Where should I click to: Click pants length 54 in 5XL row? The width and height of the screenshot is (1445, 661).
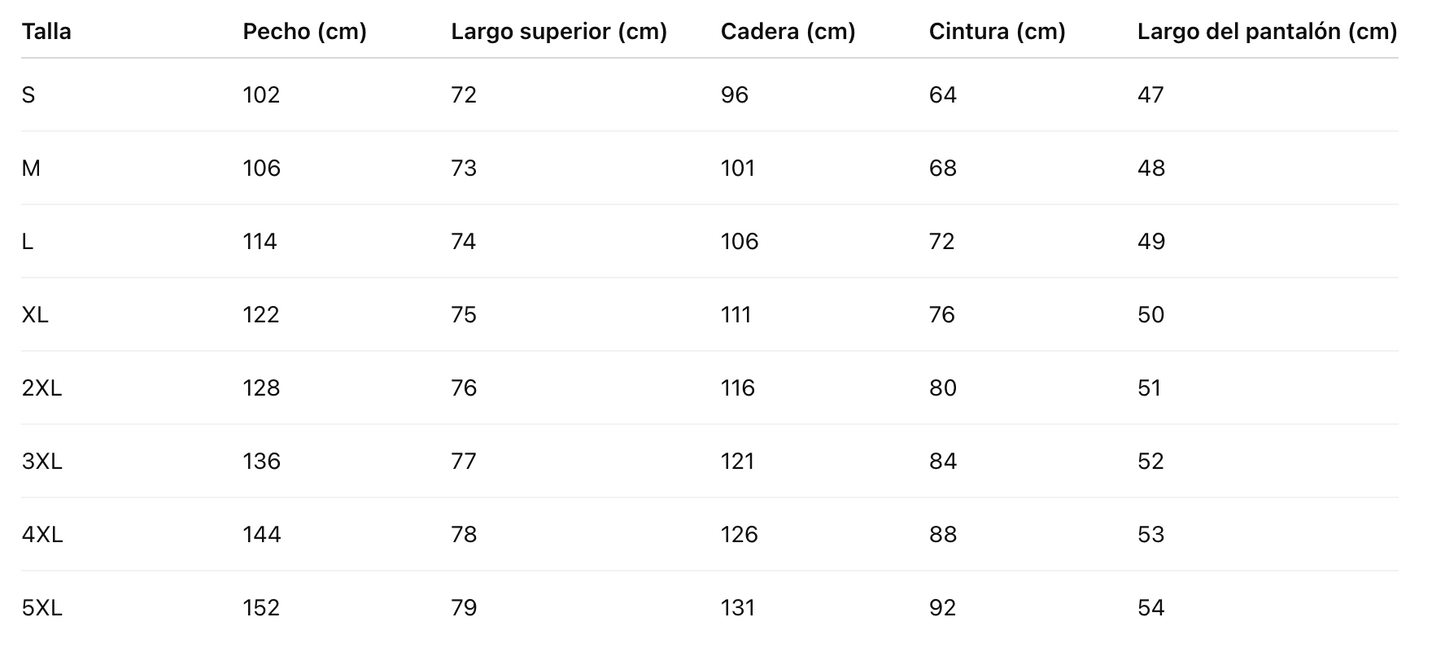[1150, 608]
